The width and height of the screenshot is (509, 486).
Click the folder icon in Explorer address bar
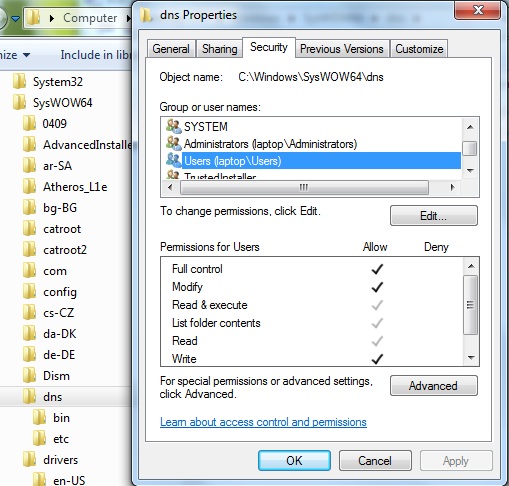click(x=34, y=17)
